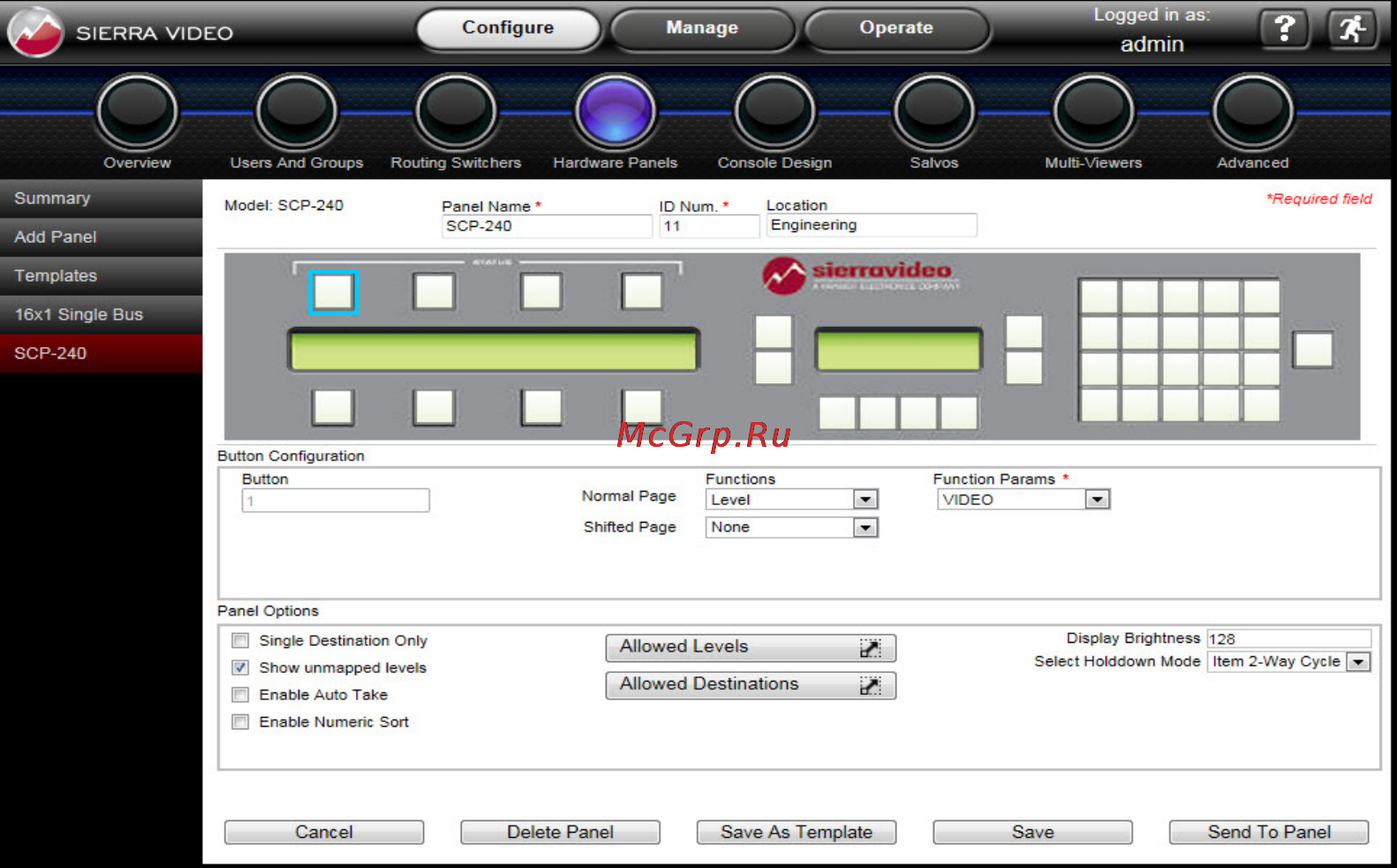The width and height of the screenshot is (1397, 868).
Task: Select 16x1 Single Bus panel
Action: click(102, 315)
